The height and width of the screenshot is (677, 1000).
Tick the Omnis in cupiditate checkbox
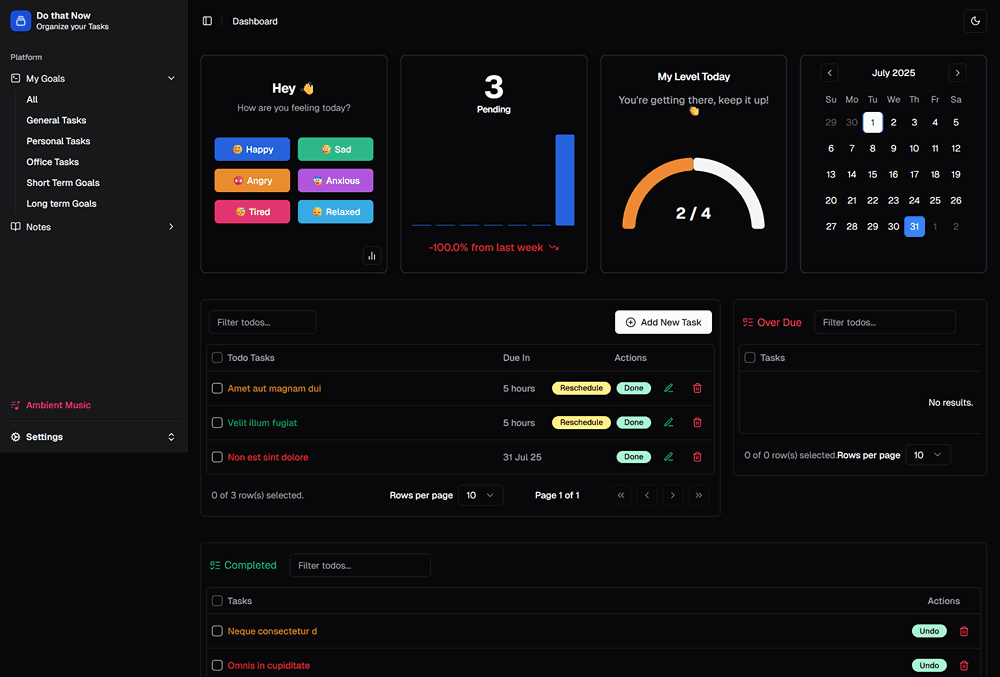point(217,666)
